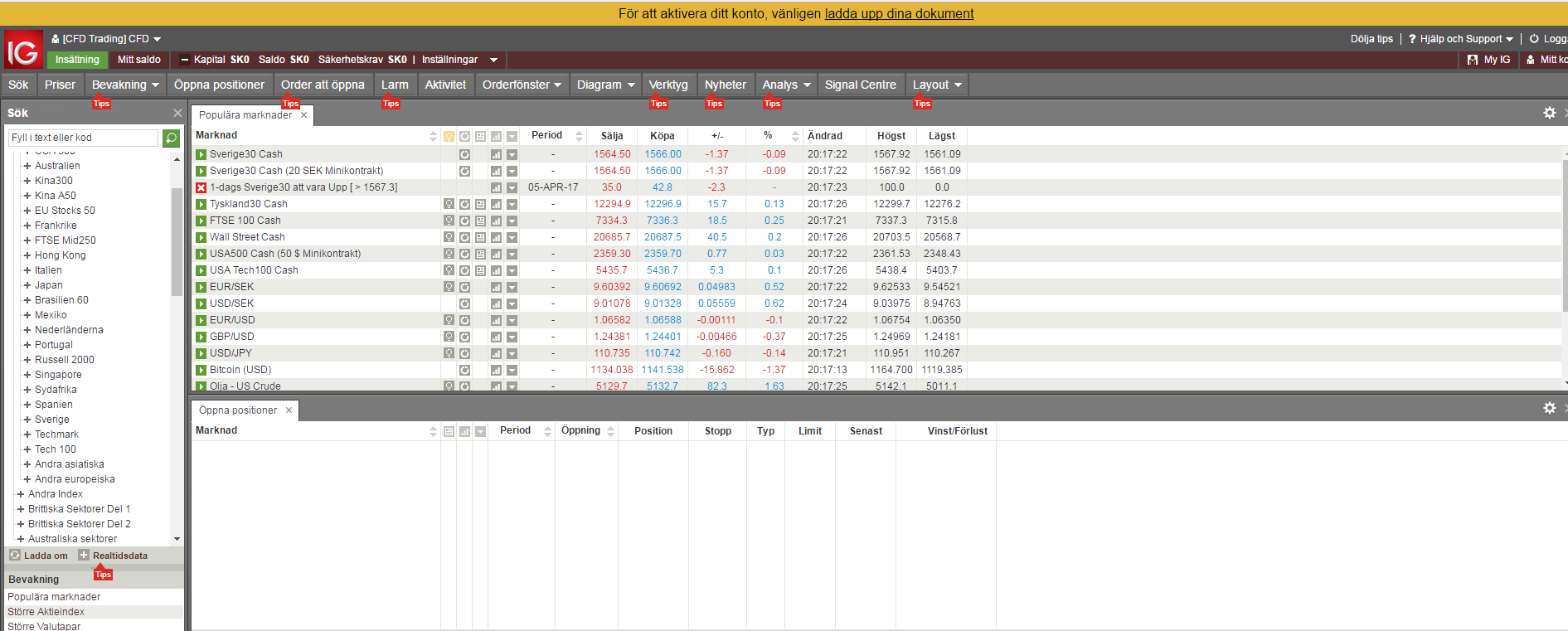Click the lightbulb insight icon for Wall Street Cash
This screenshot has width=1568, height=631.
[x=449, y=237]
